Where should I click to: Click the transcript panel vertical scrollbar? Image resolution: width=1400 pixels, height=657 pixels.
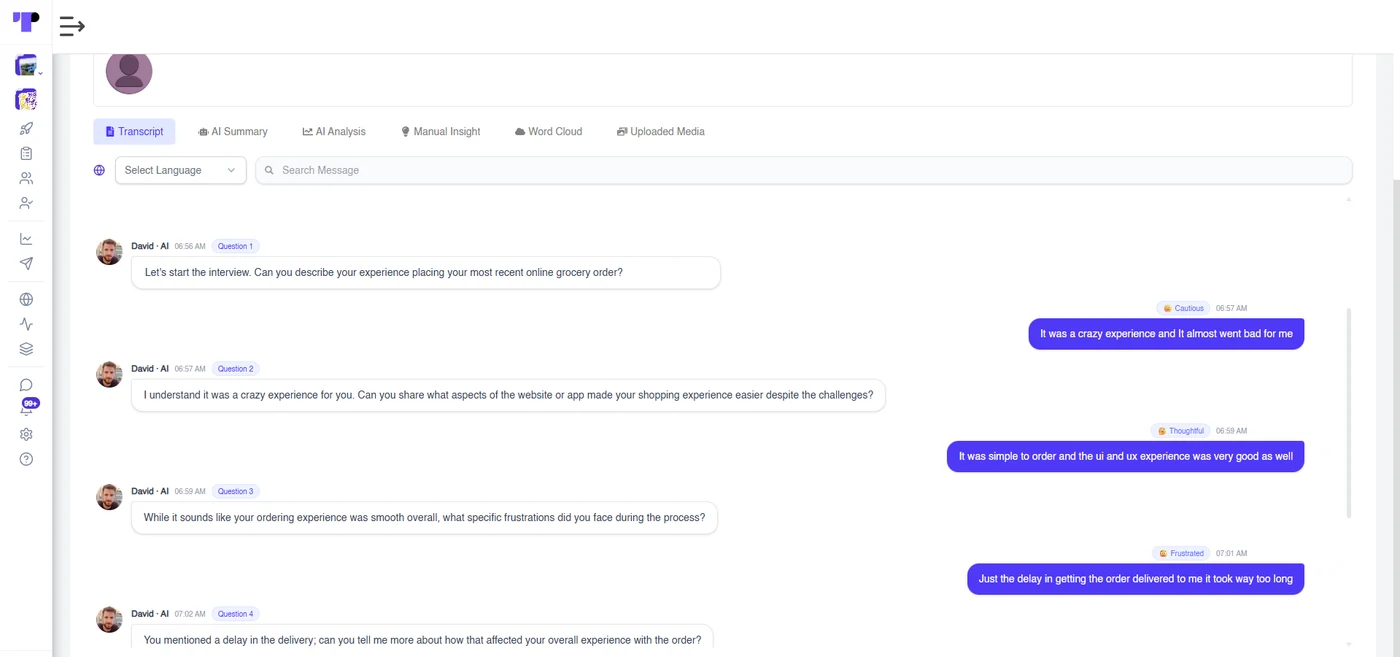1349,412
